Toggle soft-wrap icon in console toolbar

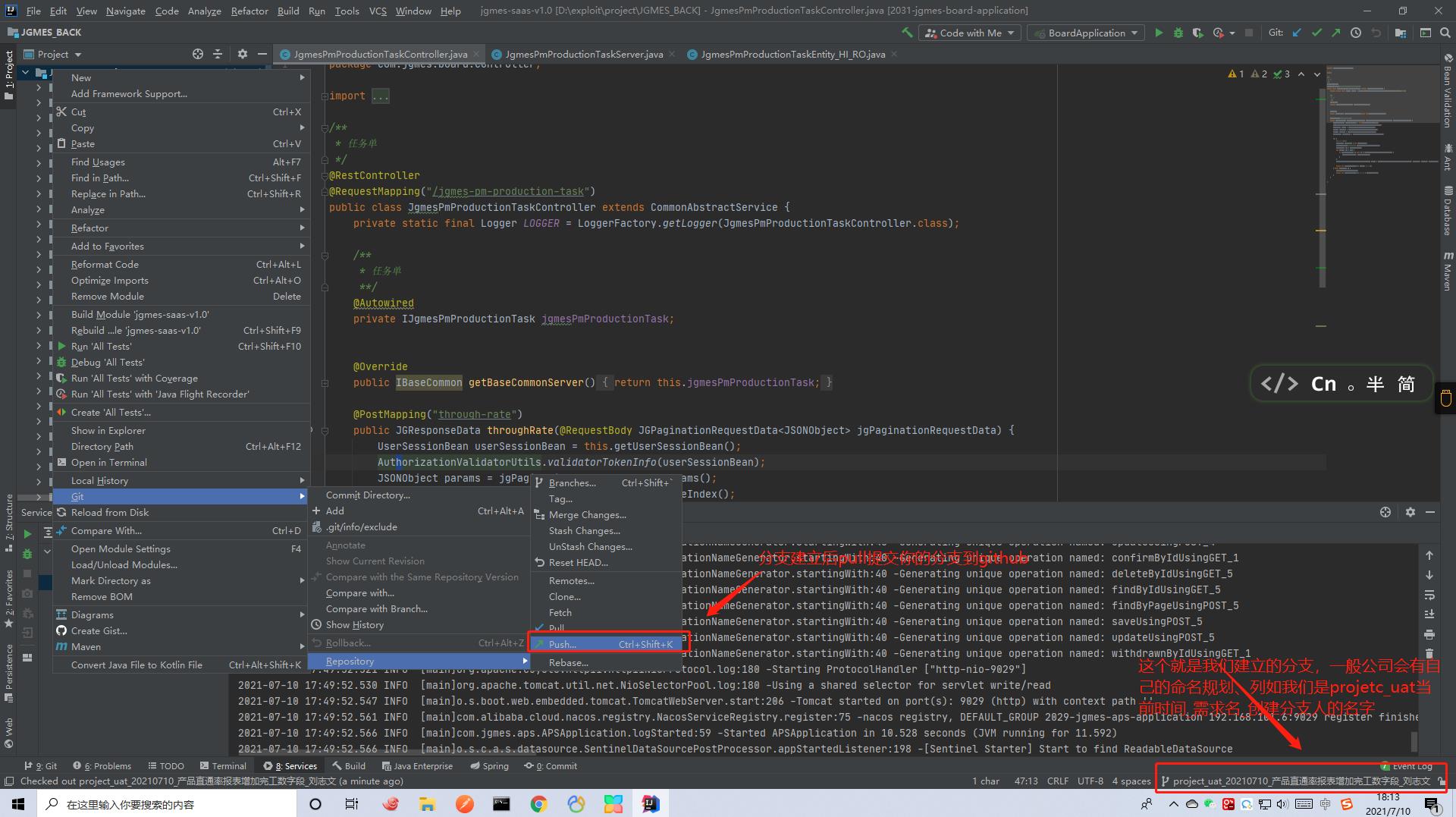click(x=1429, y=595)
